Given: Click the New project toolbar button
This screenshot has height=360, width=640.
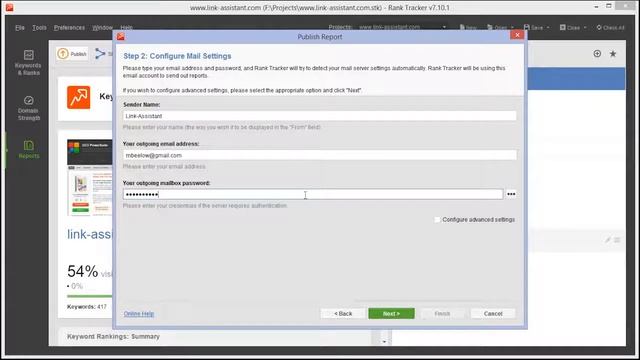Looking at the screenshot, I should click(x=468, y=27).
